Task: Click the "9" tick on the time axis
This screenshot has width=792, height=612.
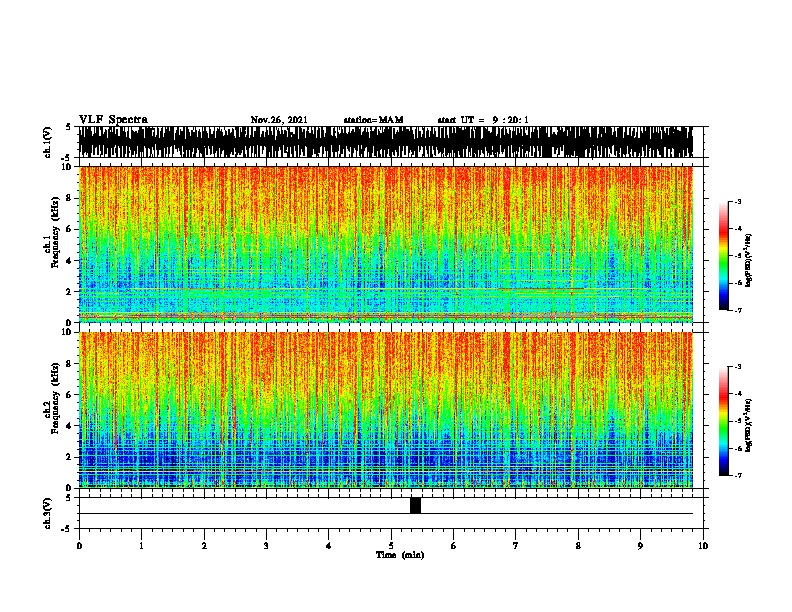Action: pos(640,545)
